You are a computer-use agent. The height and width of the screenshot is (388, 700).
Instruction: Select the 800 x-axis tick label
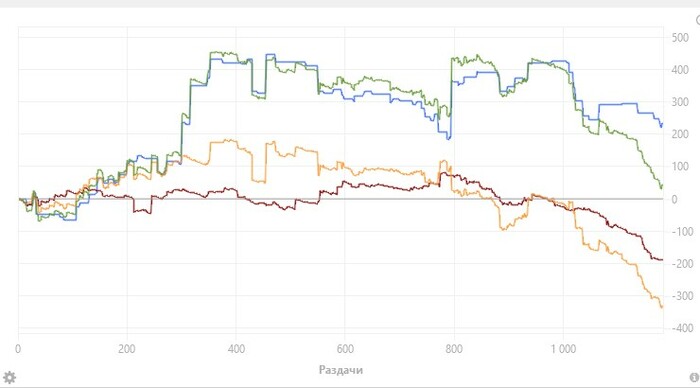[454, 349]
